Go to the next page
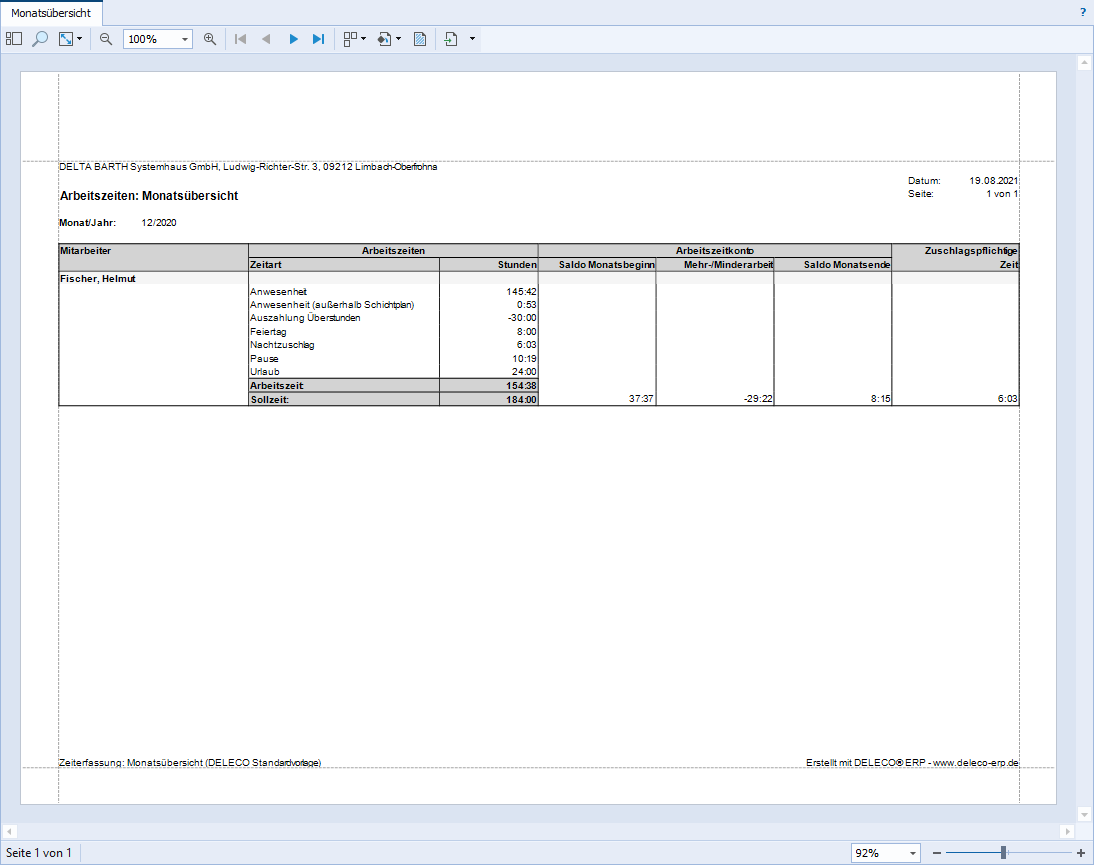Image resolution: width=1094 pixels, height=865 pixels. tap(293, 39)
